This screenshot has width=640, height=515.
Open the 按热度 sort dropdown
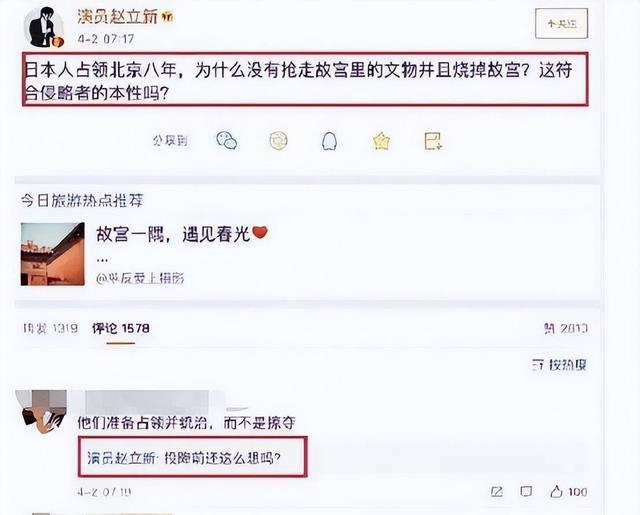[560, 364]
